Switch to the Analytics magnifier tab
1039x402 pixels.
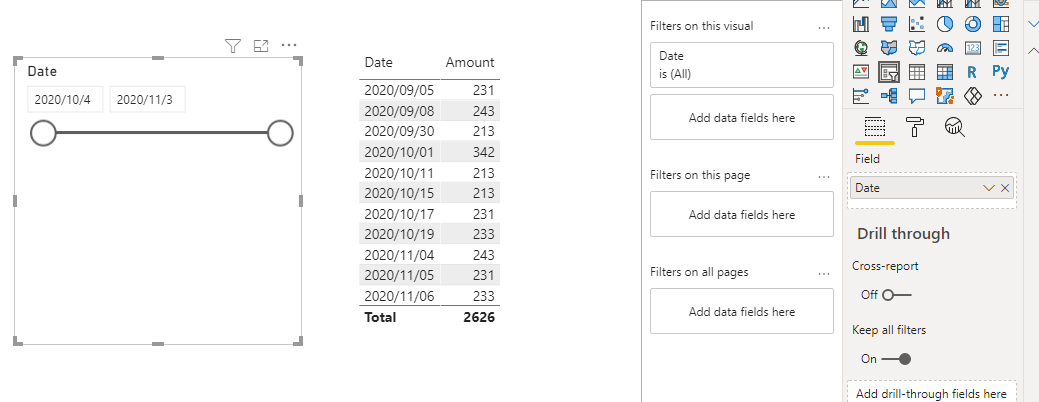(954, 126)
